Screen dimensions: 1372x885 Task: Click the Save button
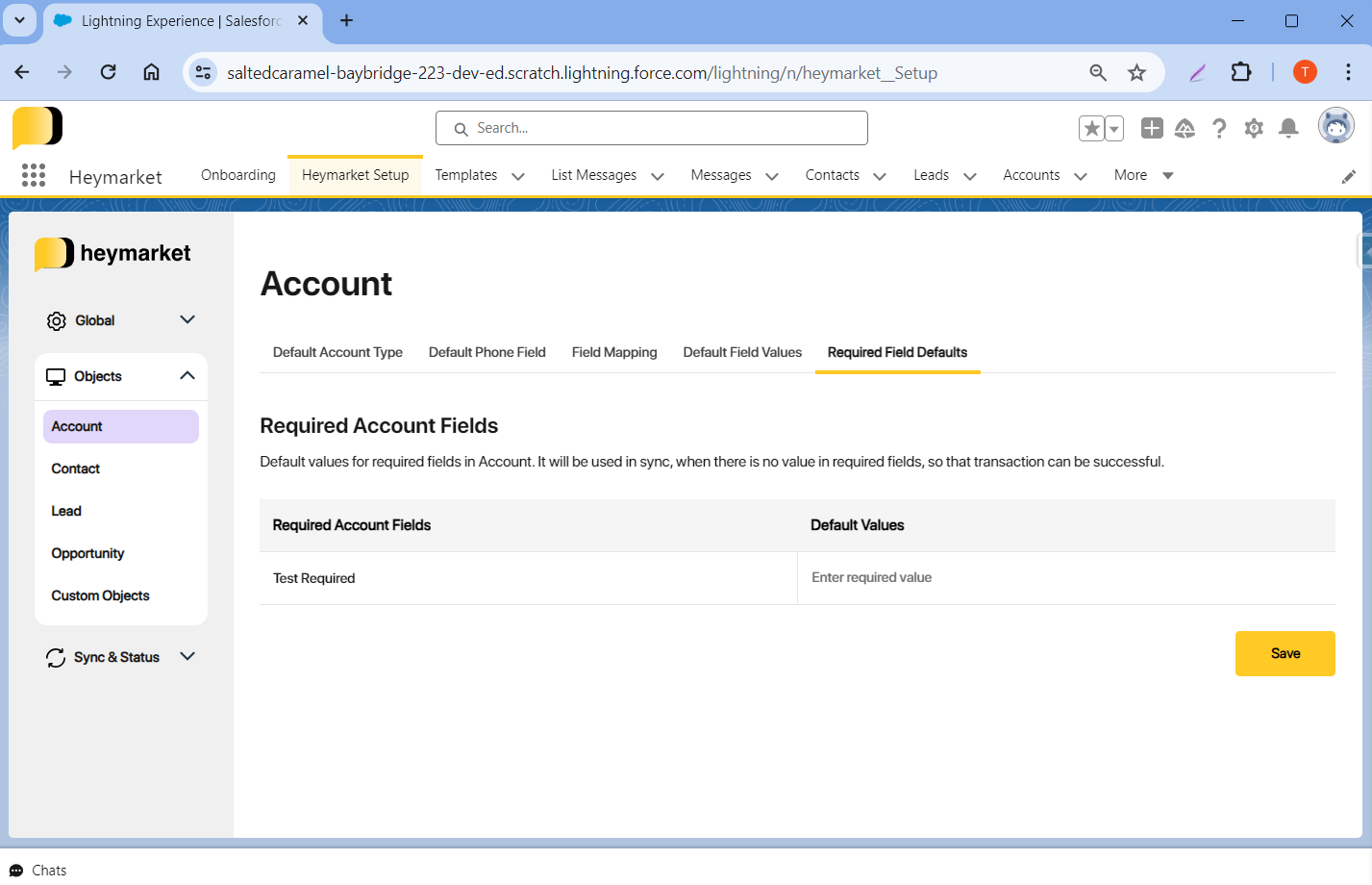(1285, 653)
